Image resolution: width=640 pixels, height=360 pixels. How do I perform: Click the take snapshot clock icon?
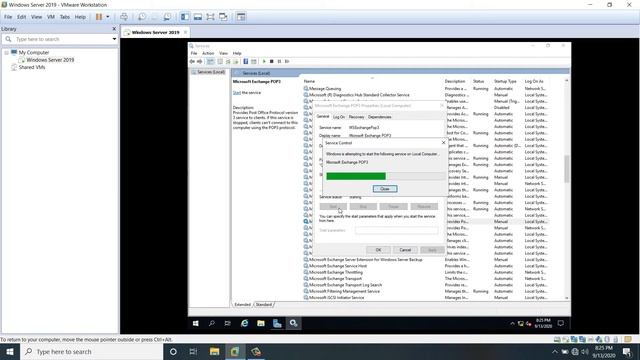pyautogui.click(x=142, y=17)
